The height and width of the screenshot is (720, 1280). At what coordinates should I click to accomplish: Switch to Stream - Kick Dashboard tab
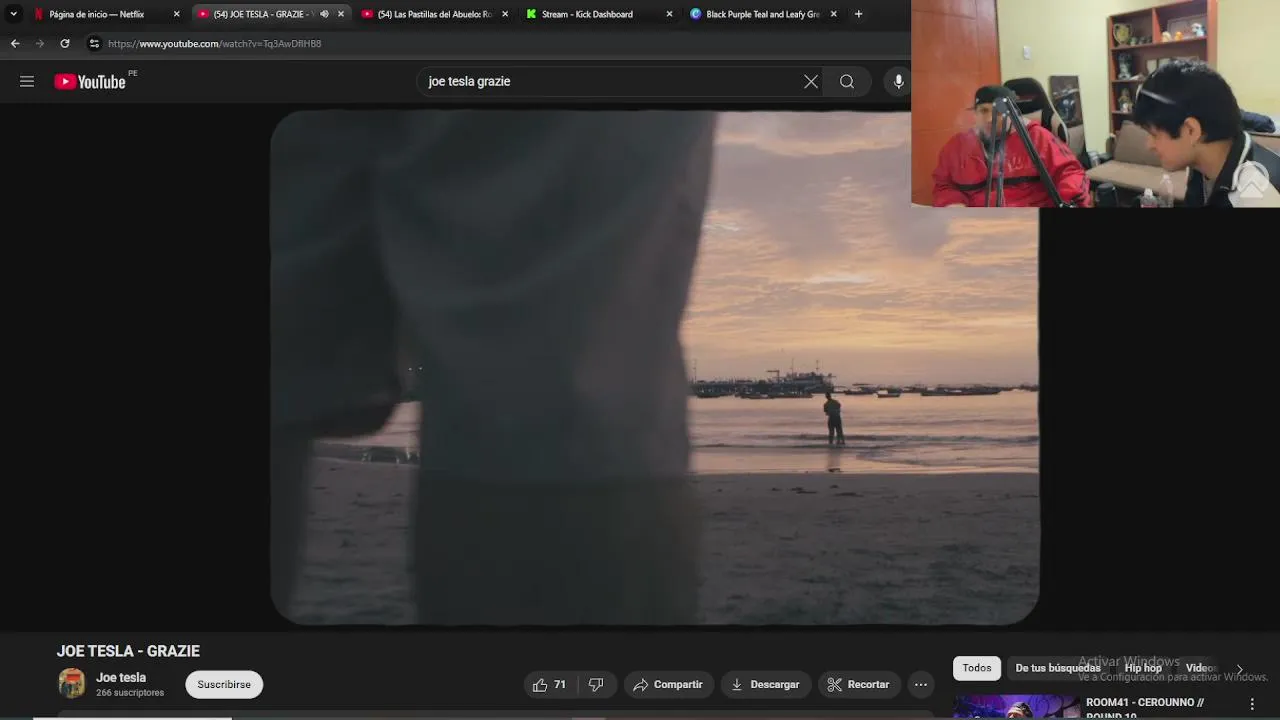tap(587, 14)
